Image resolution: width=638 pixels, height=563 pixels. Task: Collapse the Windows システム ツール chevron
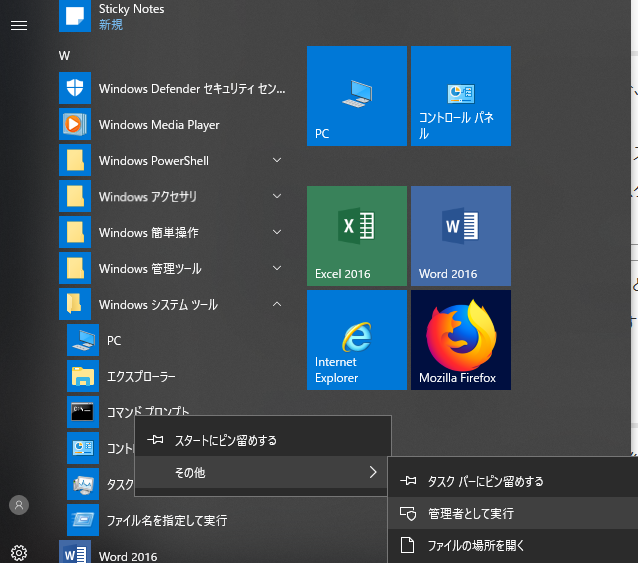pyautogui.click(x=277, y=304)
